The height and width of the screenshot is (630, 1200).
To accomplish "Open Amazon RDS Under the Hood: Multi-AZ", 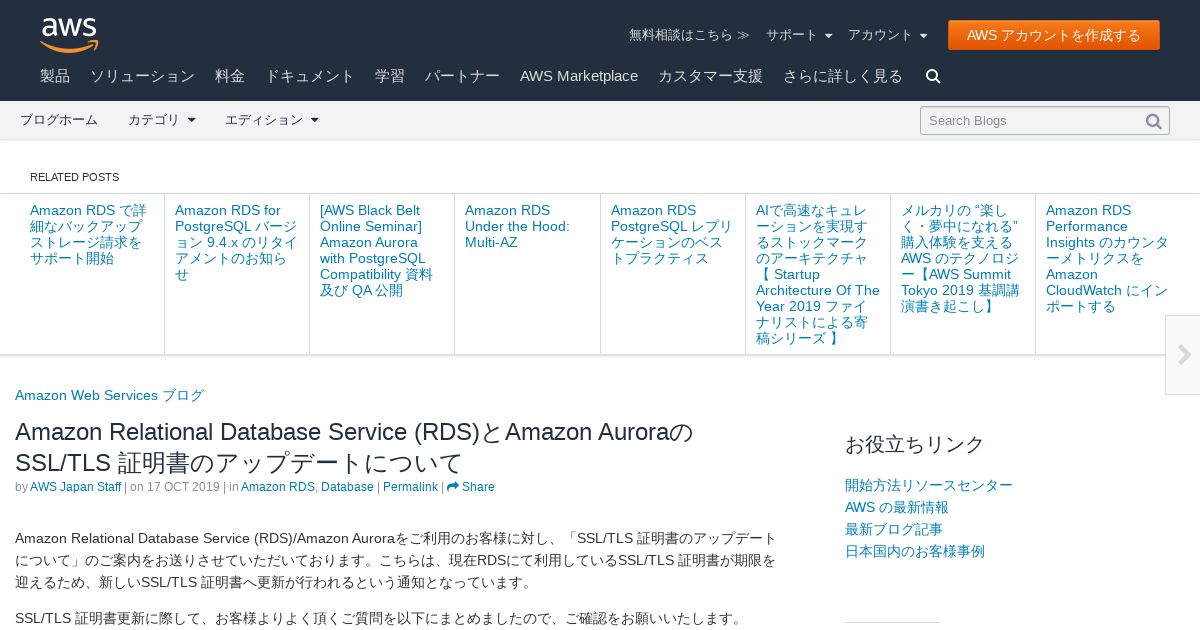I will click(x=517, y=226).
